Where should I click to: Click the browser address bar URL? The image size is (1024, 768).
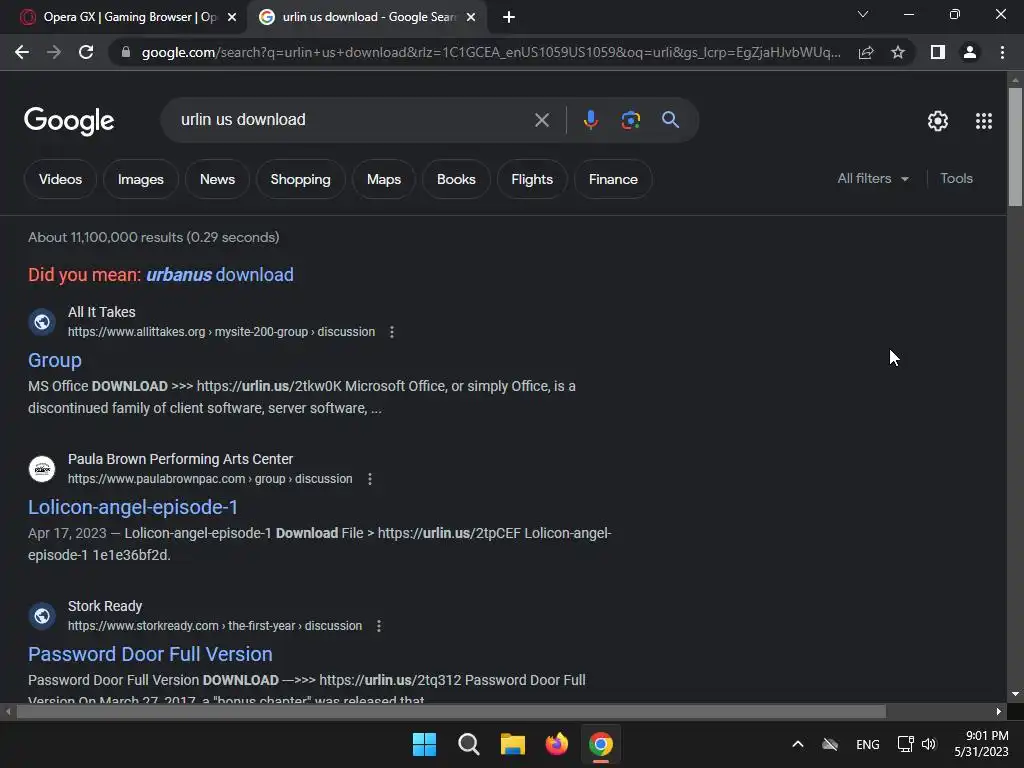pos(490,52)
